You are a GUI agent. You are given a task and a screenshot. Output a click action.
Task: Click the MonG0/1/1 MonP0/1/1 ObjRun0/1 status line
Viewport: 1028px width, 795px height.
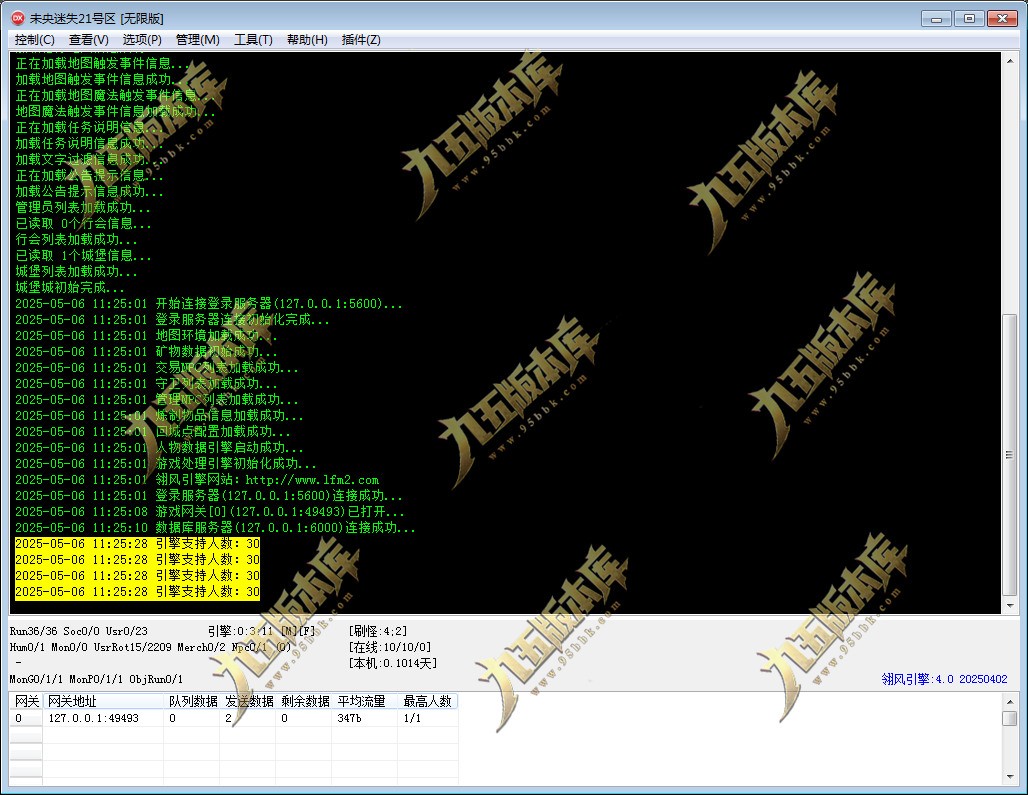point(96,679)
